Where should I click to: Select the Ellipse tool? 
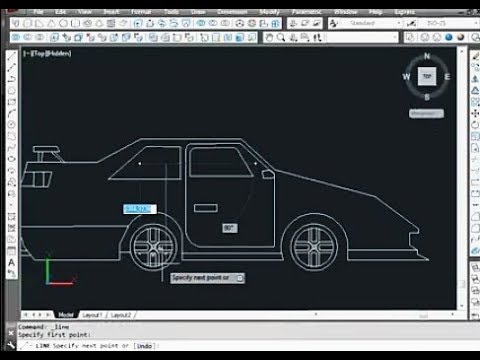[x=12, y=159]
